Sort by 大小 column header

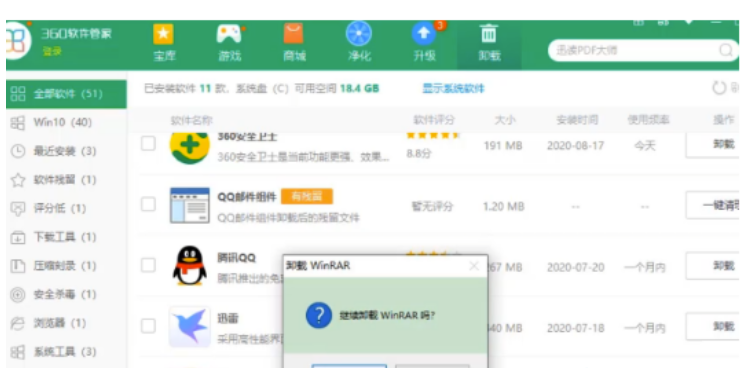point(505,120)
